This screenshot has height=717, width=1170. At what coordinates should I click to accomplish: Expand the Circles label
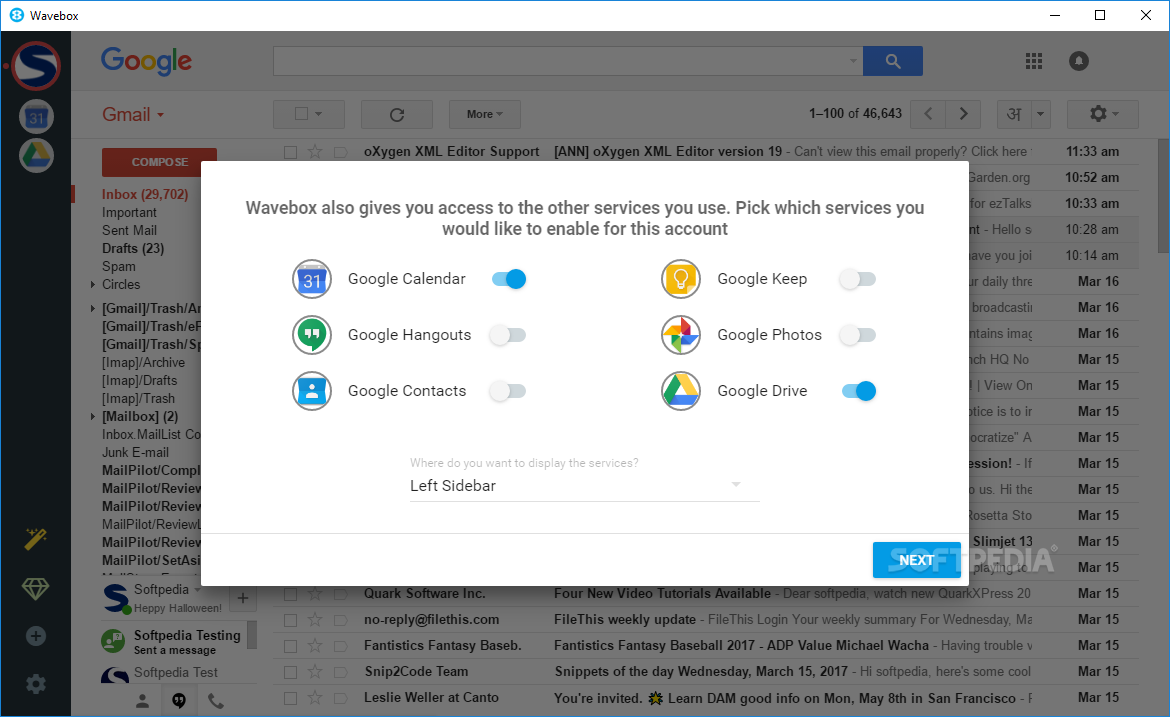coord(93,284)
